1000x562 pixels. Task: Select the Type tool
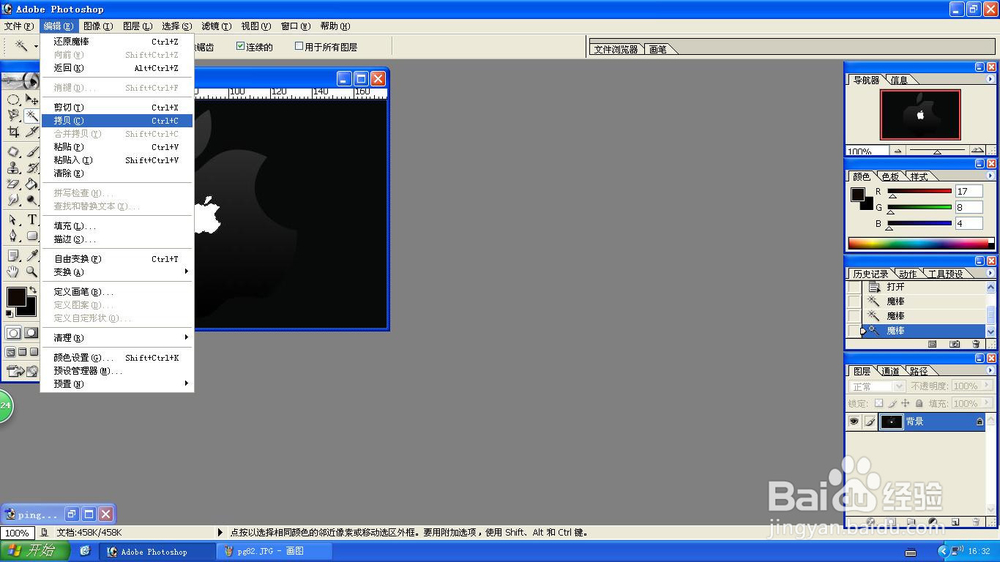pos(31,219)
